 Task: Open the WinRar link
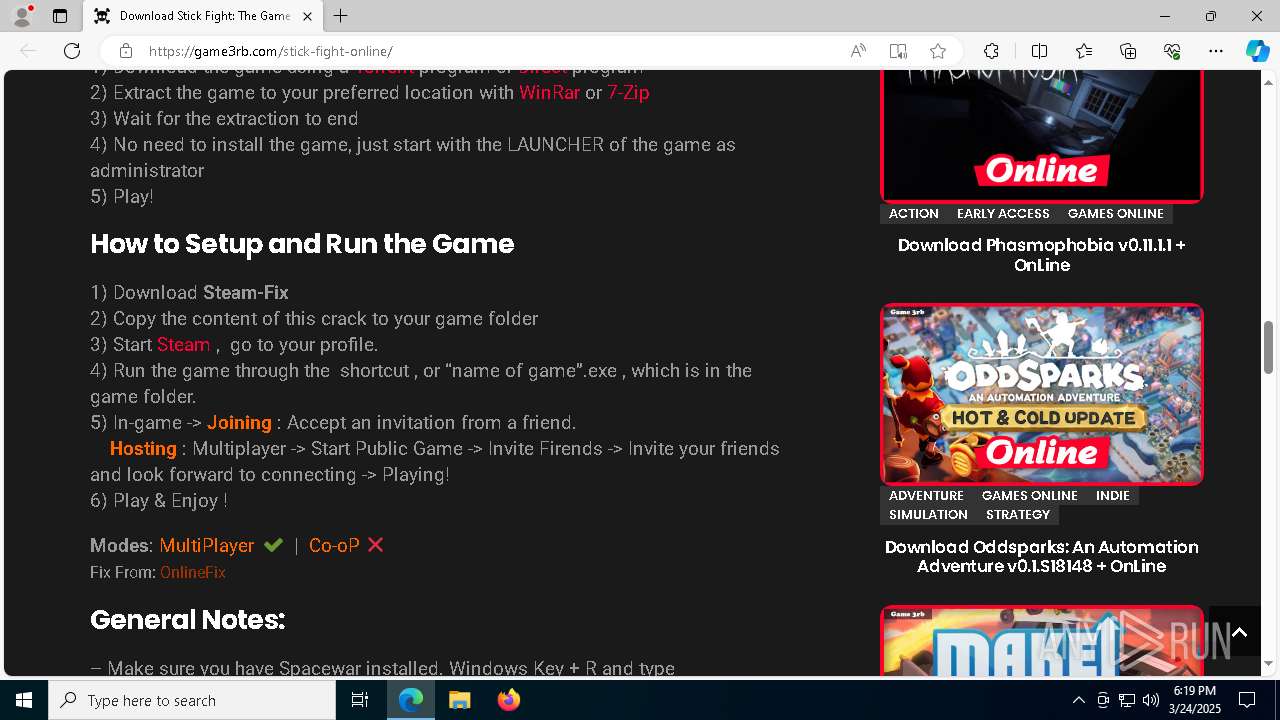(549, 92)
